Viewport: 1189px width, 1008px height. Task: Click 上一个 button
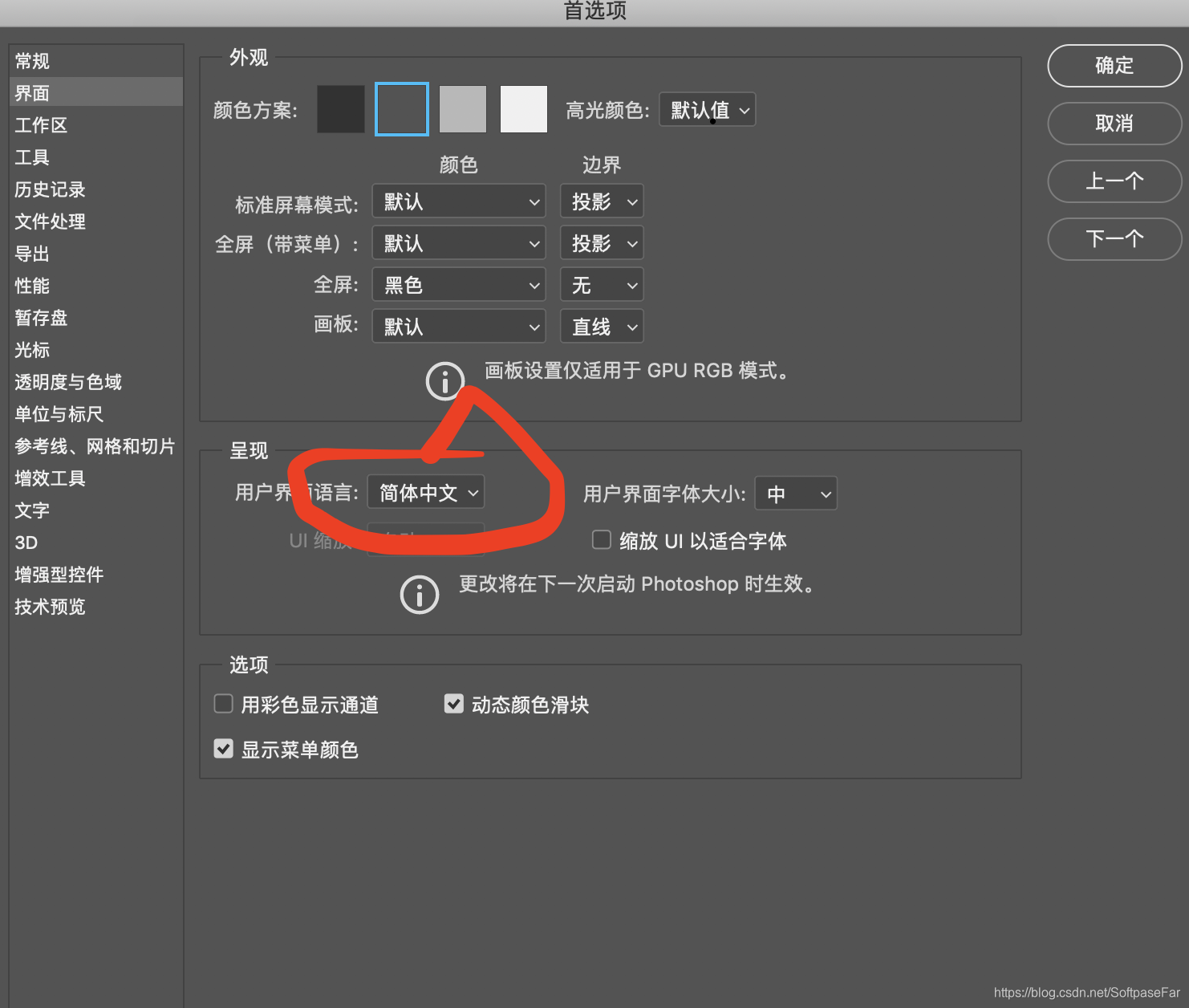[1114, 181]
